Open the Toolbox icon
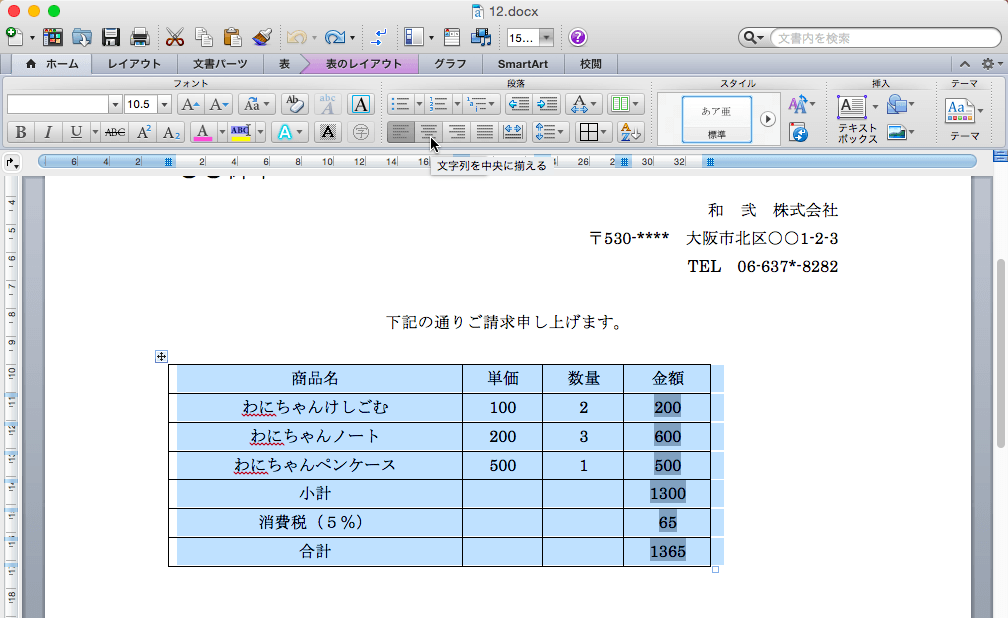 [452, 37]
